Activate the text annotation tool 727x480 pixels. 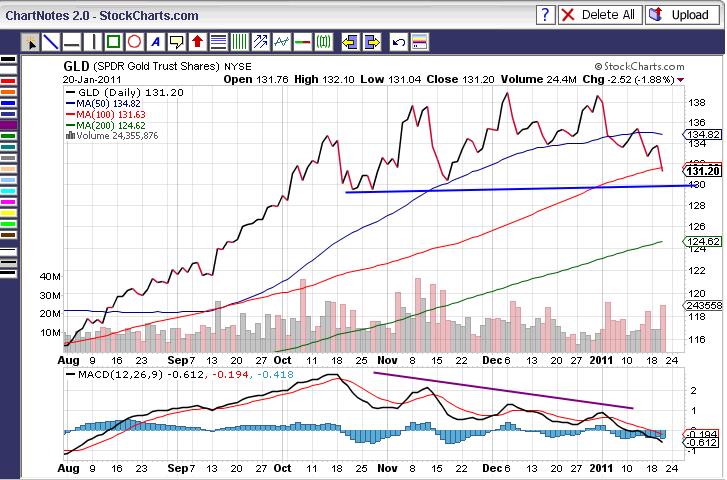point(155,42)
